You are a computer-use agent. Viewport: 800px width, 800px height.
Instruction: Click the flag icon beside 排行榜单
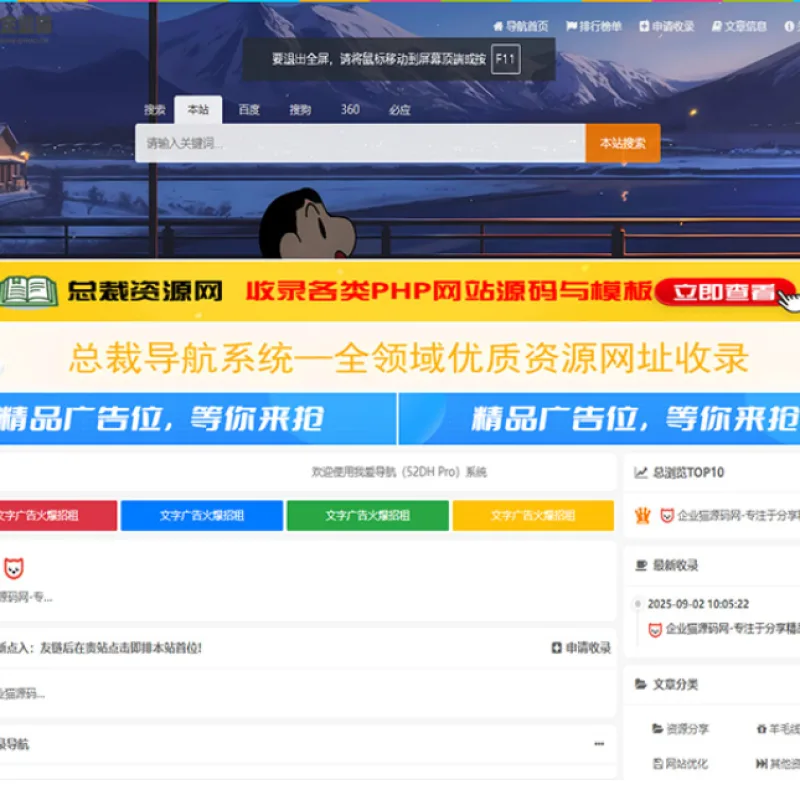click(x=571, y=26)
